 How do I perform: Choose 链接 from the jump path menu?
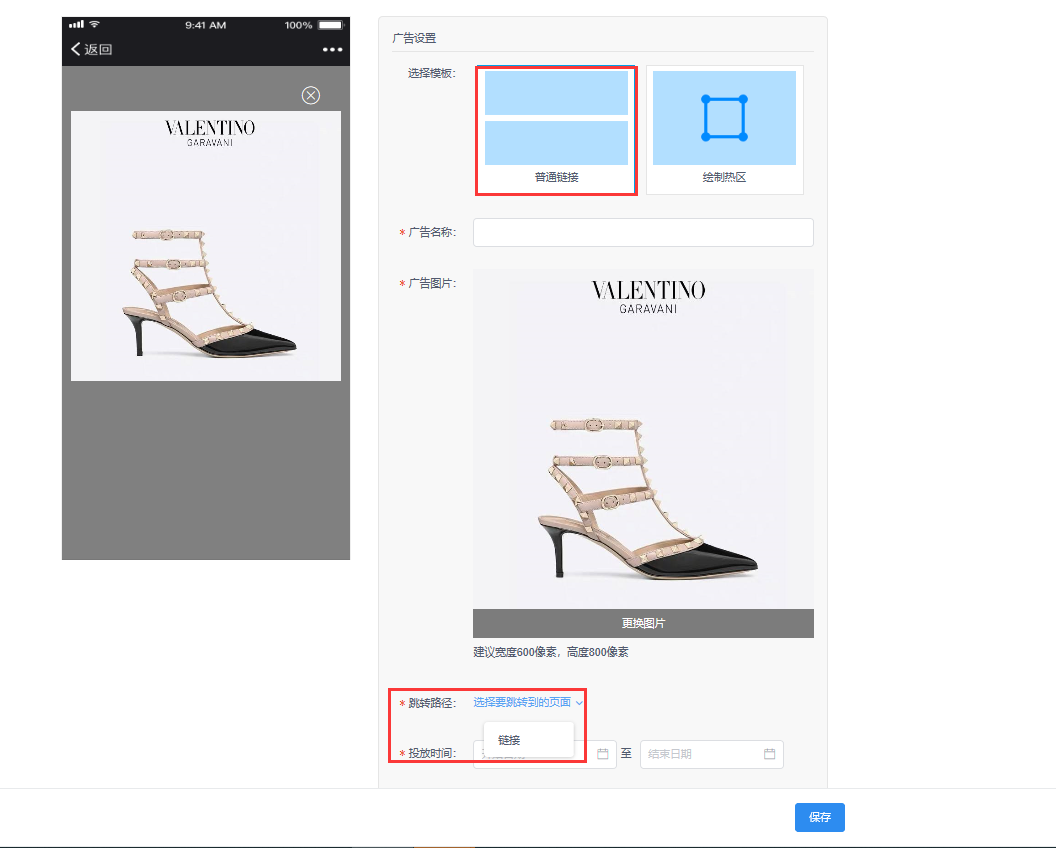529,740
